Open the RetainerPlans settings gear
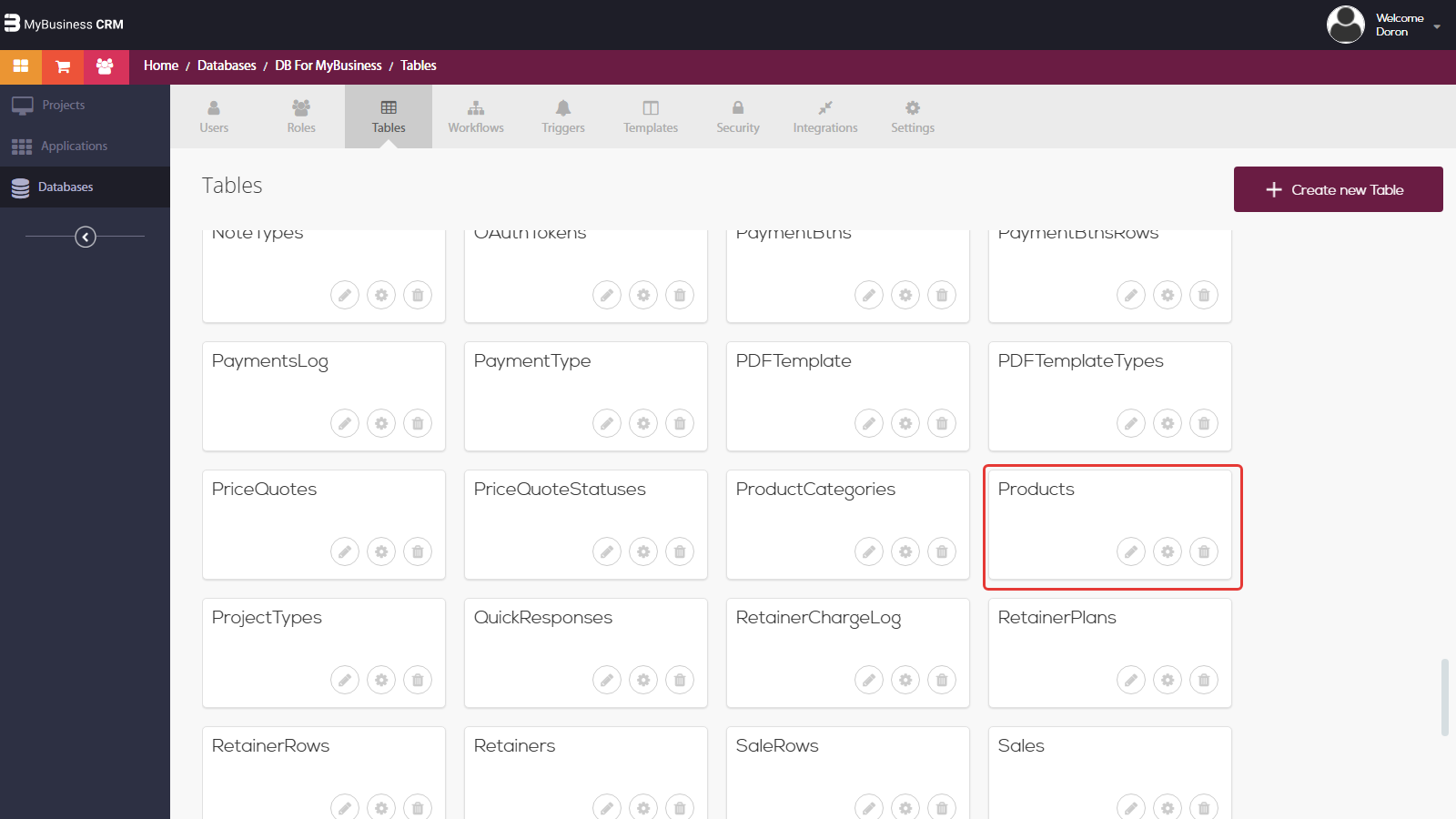Screen dimensions: 1456x819 1168,680
